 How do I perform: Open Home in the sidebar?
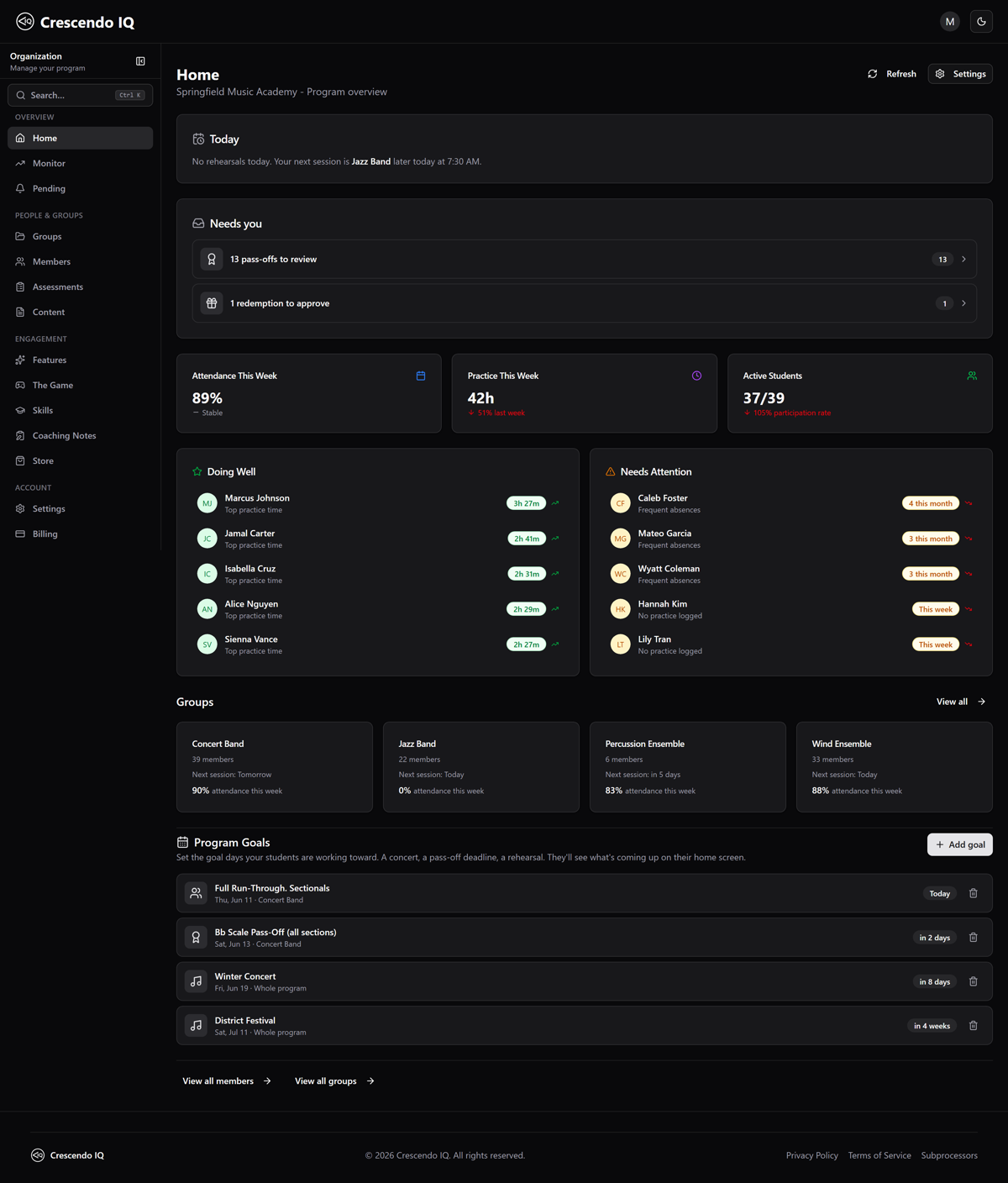(x=81, y=138)
